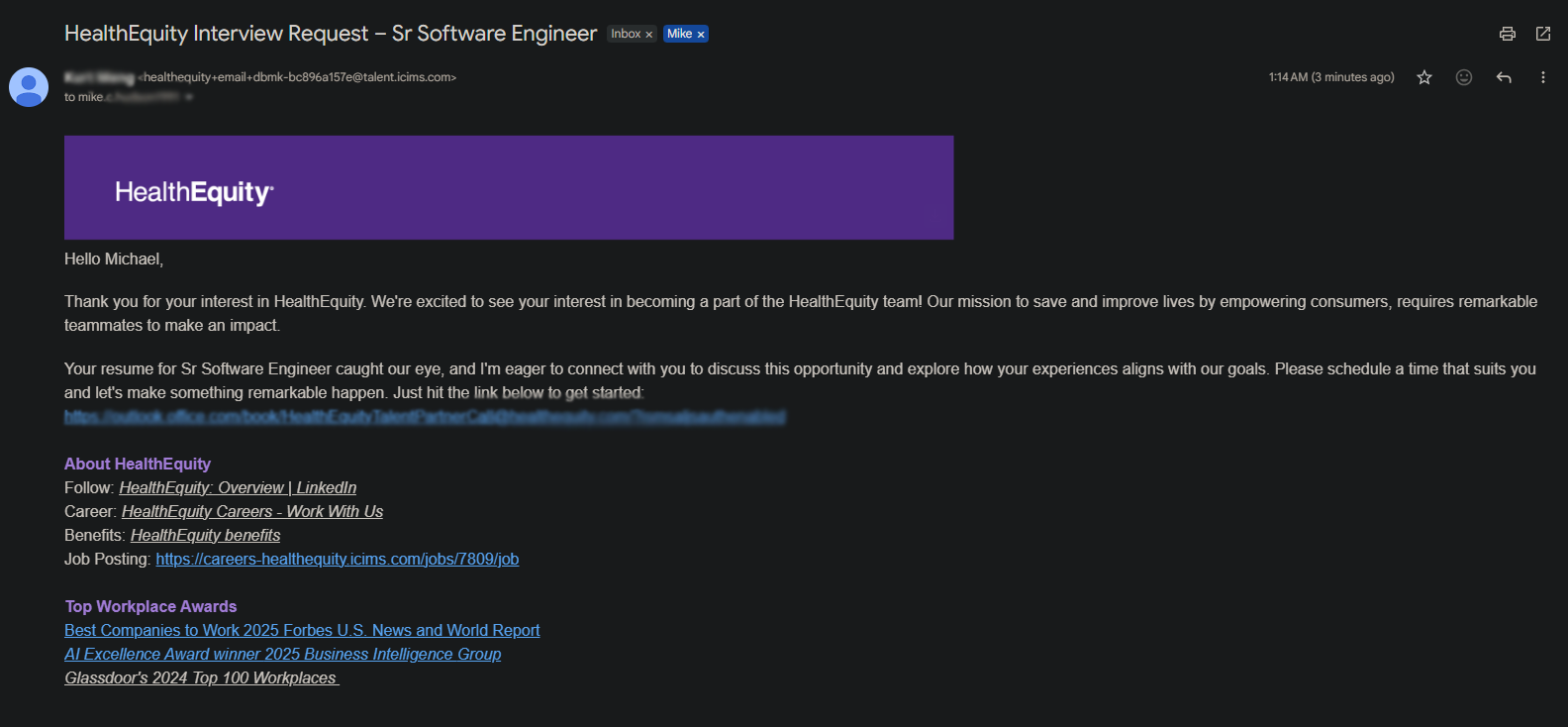The width and height of the screenshot is (1568, 727).
Task: Open the HealthEquity benefits link
Action: (x=205, y=535)
